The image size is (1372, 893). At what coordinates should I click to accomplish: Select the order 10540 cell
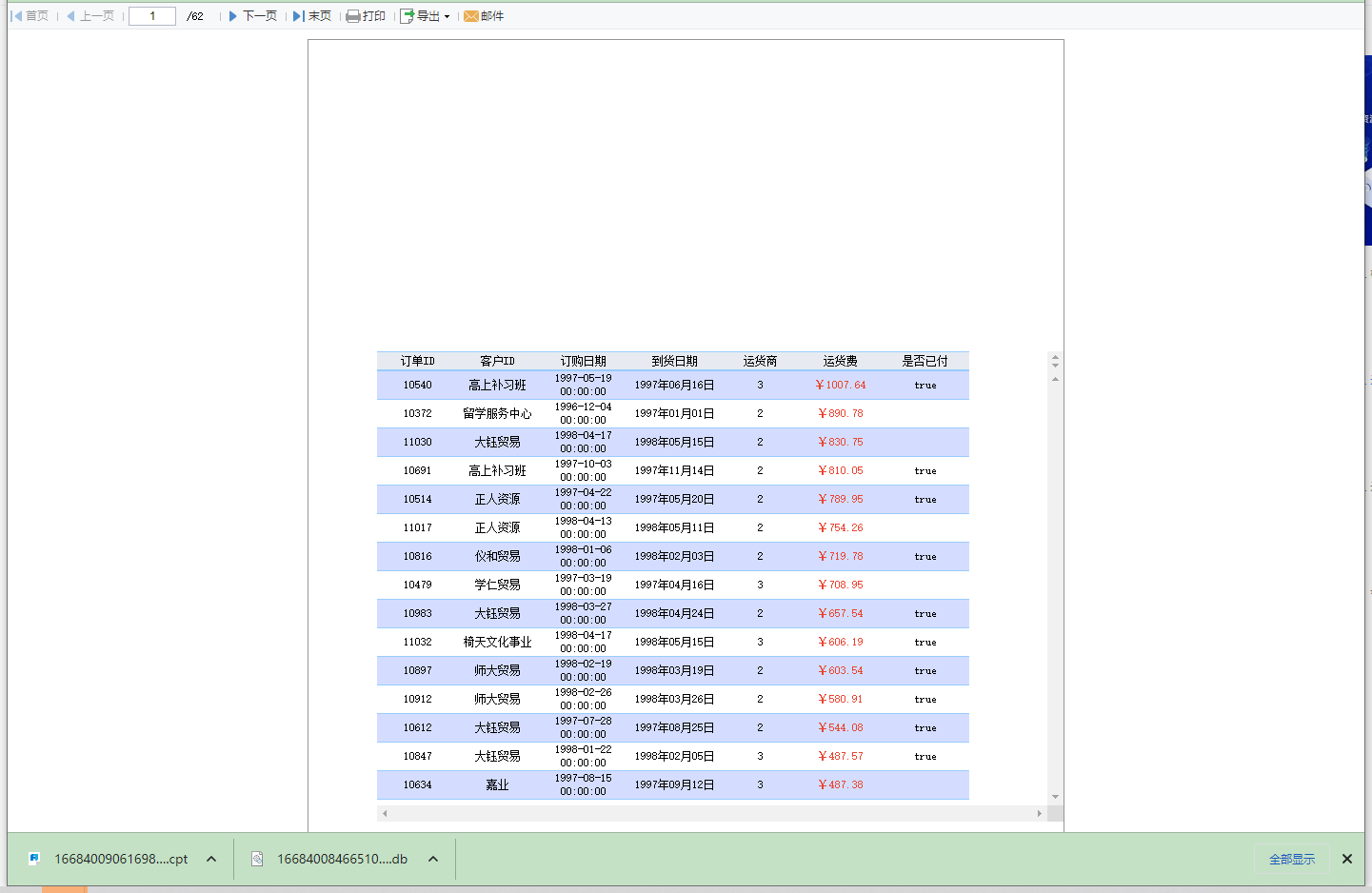pyautogui.click(x=417, y=385)
